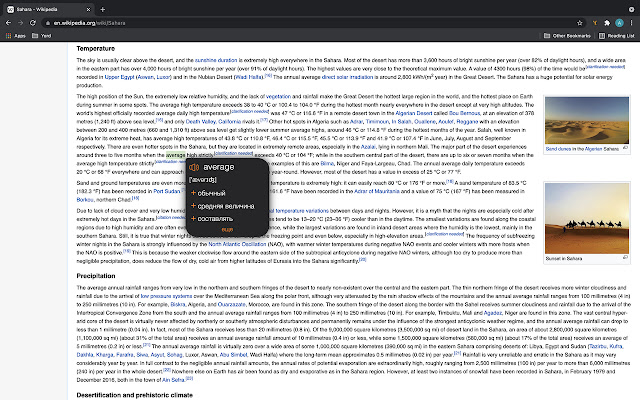This screenshot has height=400, width=640.
Task: Show more translations via 'еще' link
Action: (x=227, y=230)
